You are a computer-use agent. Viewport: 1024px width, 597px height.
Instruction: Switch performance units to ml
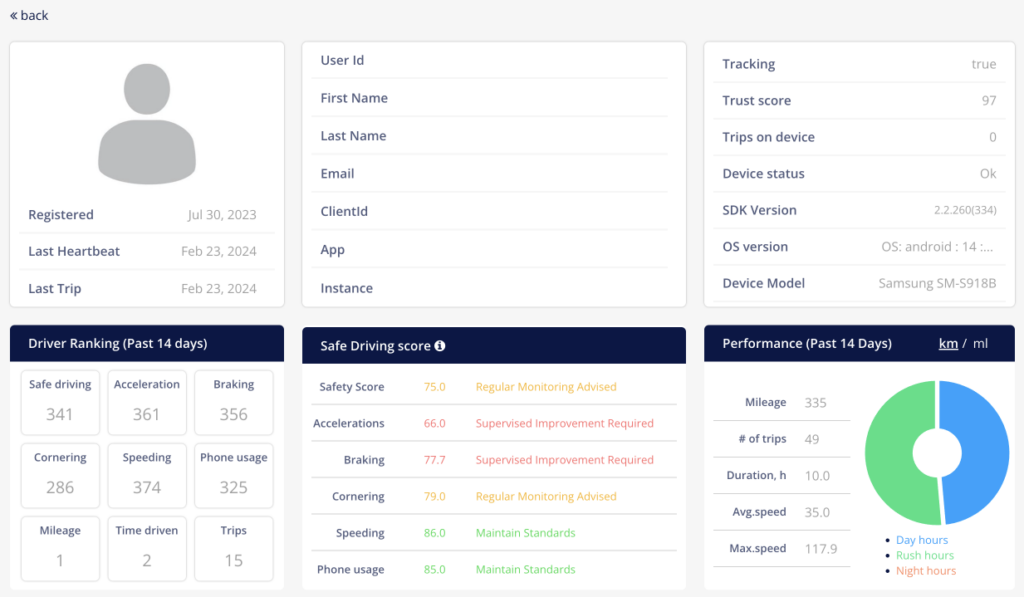[x=980, y=344]
